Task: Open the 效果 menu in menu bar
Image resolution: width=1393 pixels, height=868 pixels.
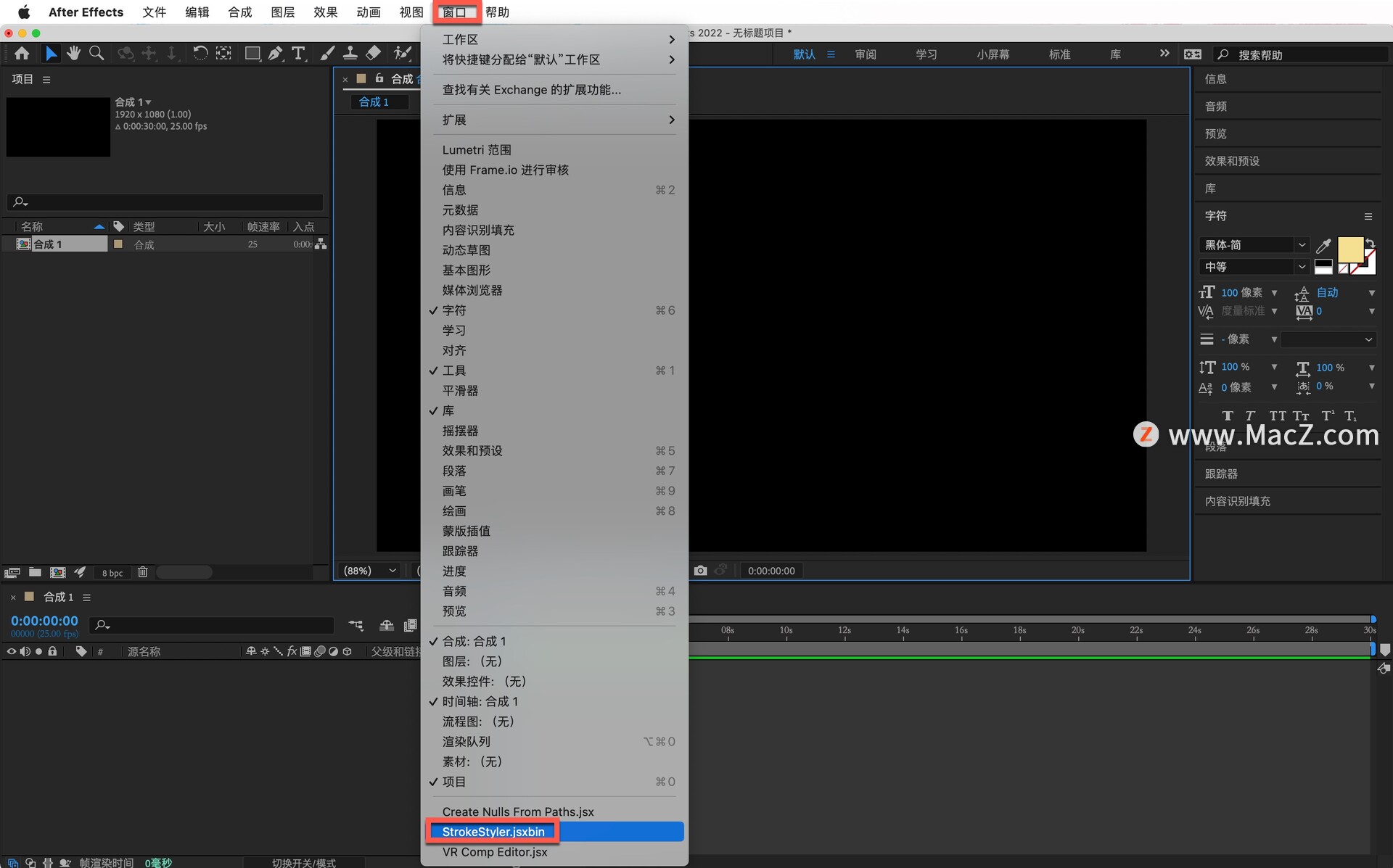Action: [x=326, y=12]
